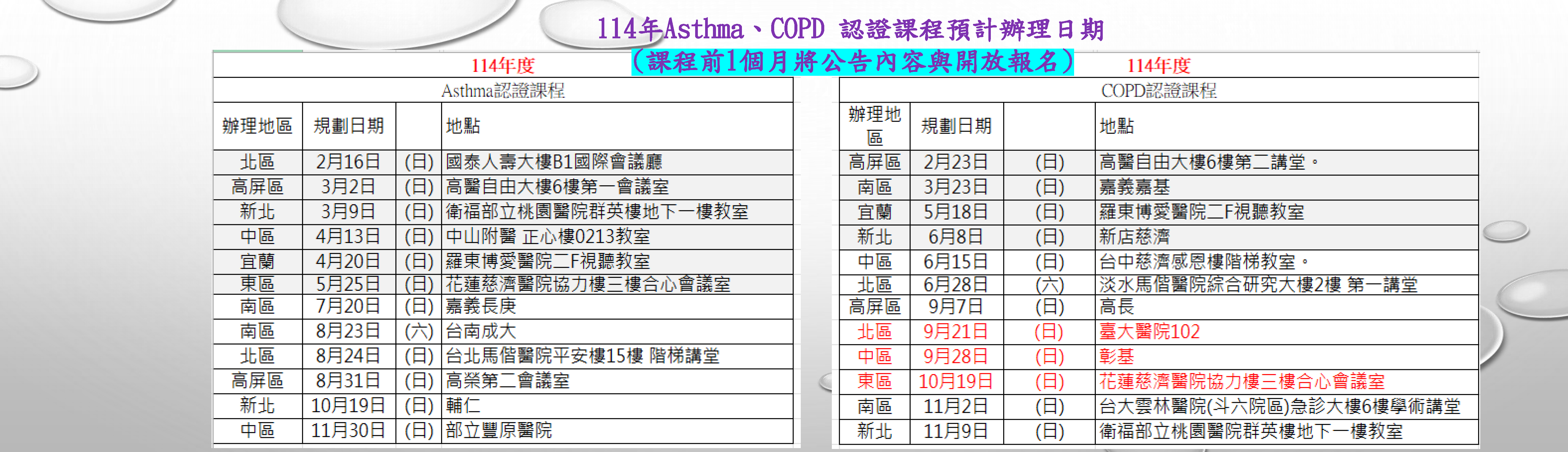The height and width of the screenshot is (452, 1568).
Task: Click Asthma date cell '7月20日'
Action: [x=348, y=306]
